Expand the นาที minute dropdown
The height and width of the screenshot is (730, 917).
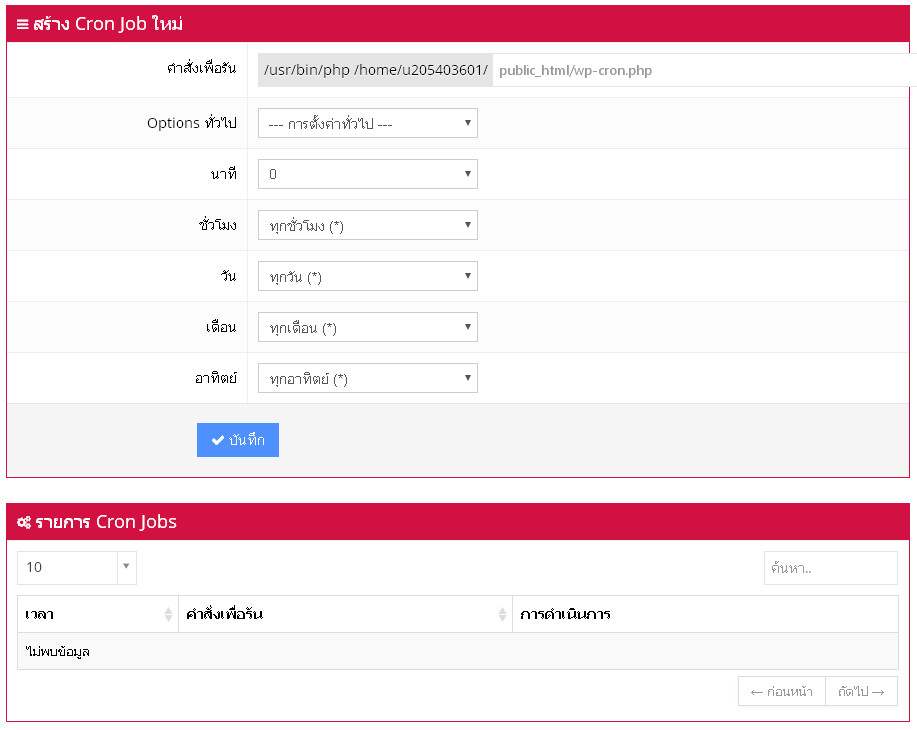coord(367,174)
